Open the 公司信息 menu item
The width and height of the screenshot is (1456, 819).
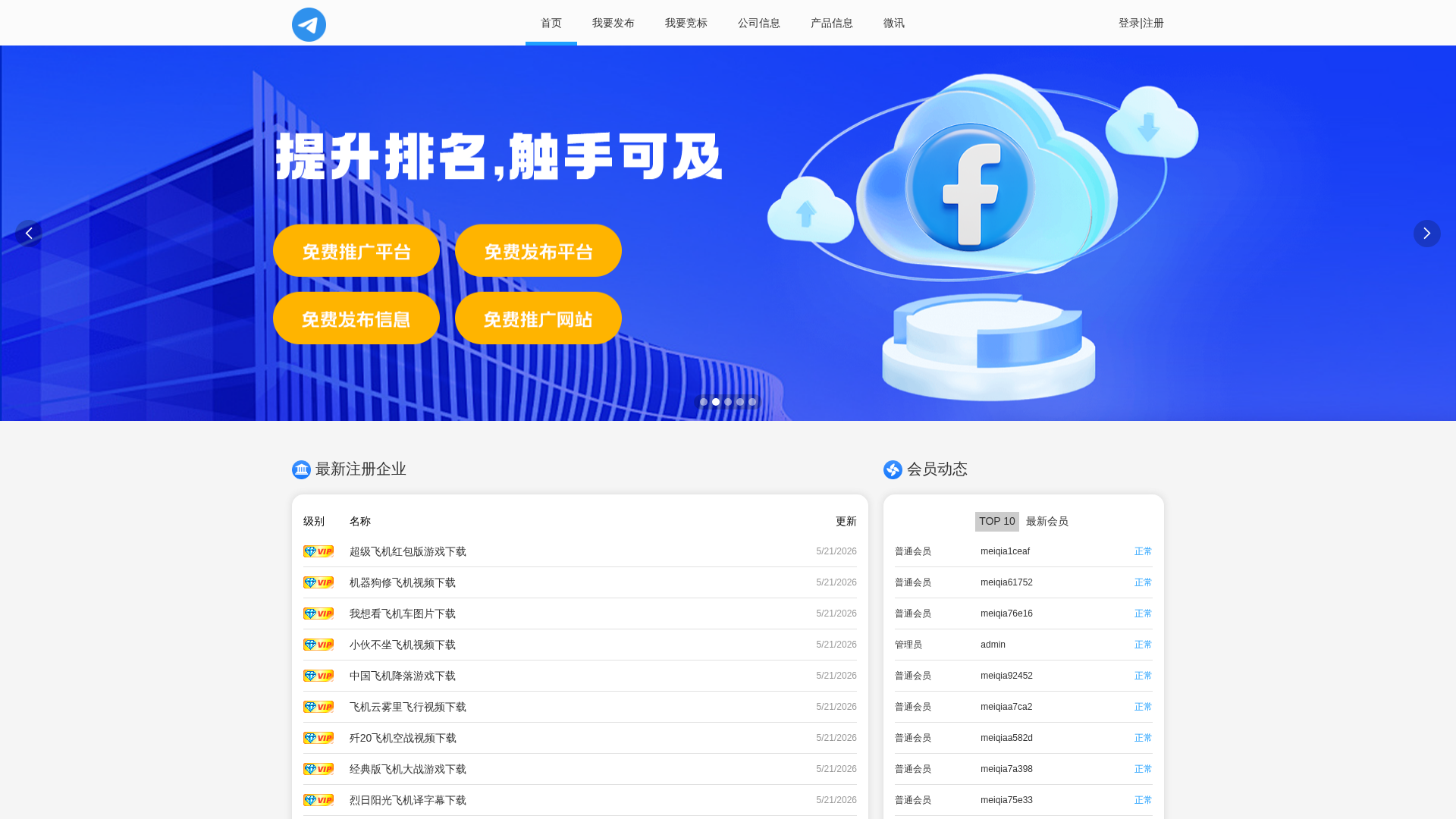[x=759, y=23]
